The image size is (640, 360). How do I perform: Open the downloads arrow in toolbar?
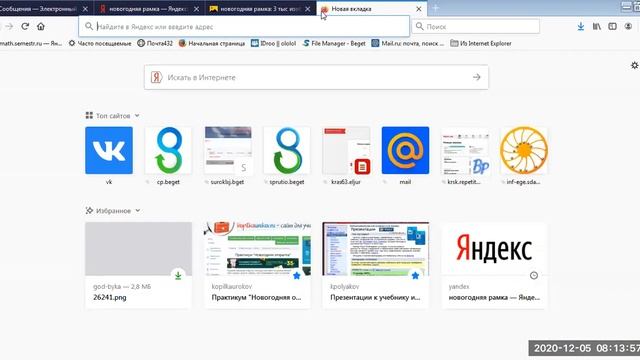tap(580, 27)
